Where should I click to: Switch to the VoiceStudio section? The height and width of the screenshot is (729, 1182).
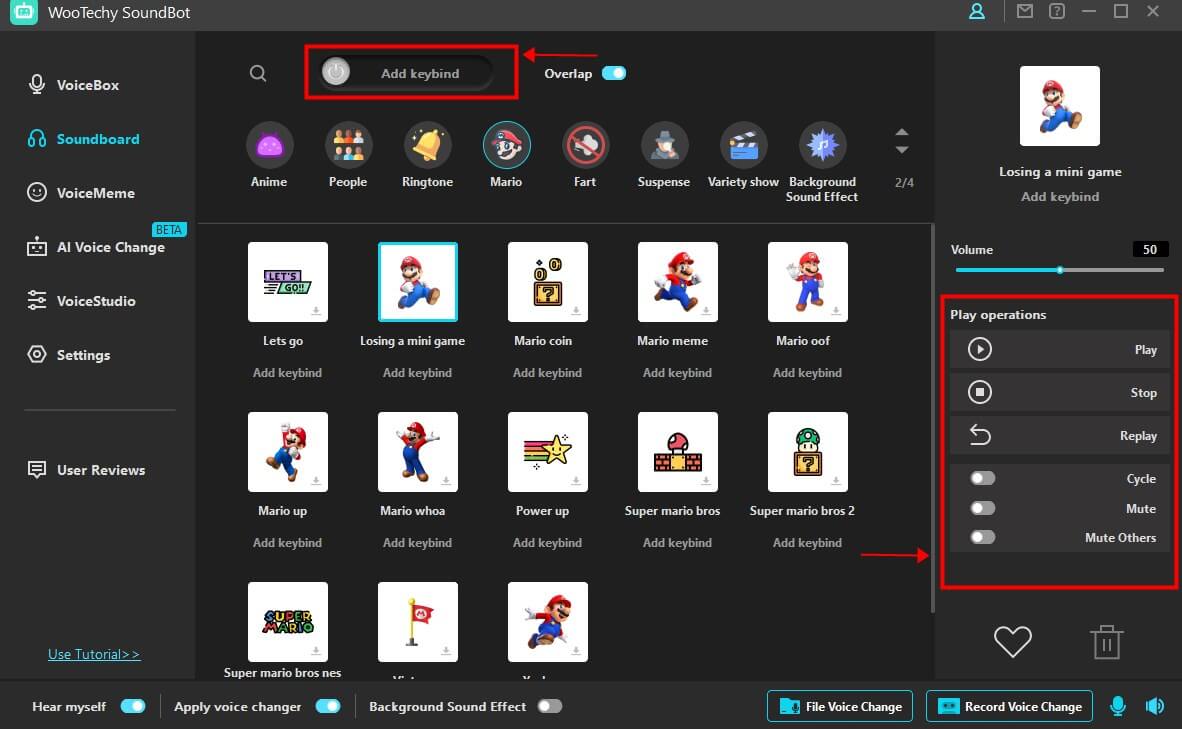tap(95, 301)
